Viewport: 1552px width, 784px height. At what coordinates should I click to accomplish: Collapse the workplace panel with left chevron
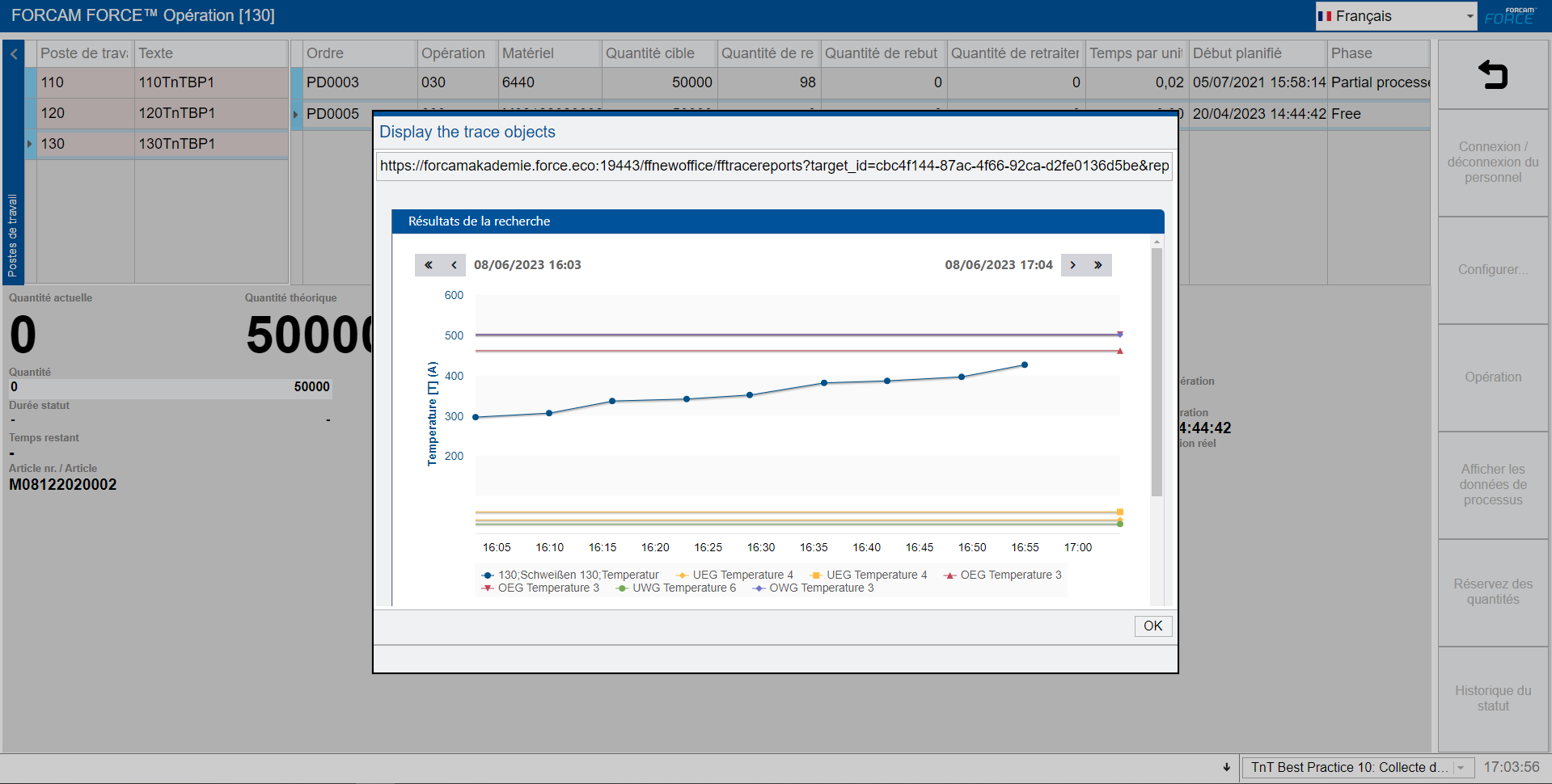[x=14, y=54]
